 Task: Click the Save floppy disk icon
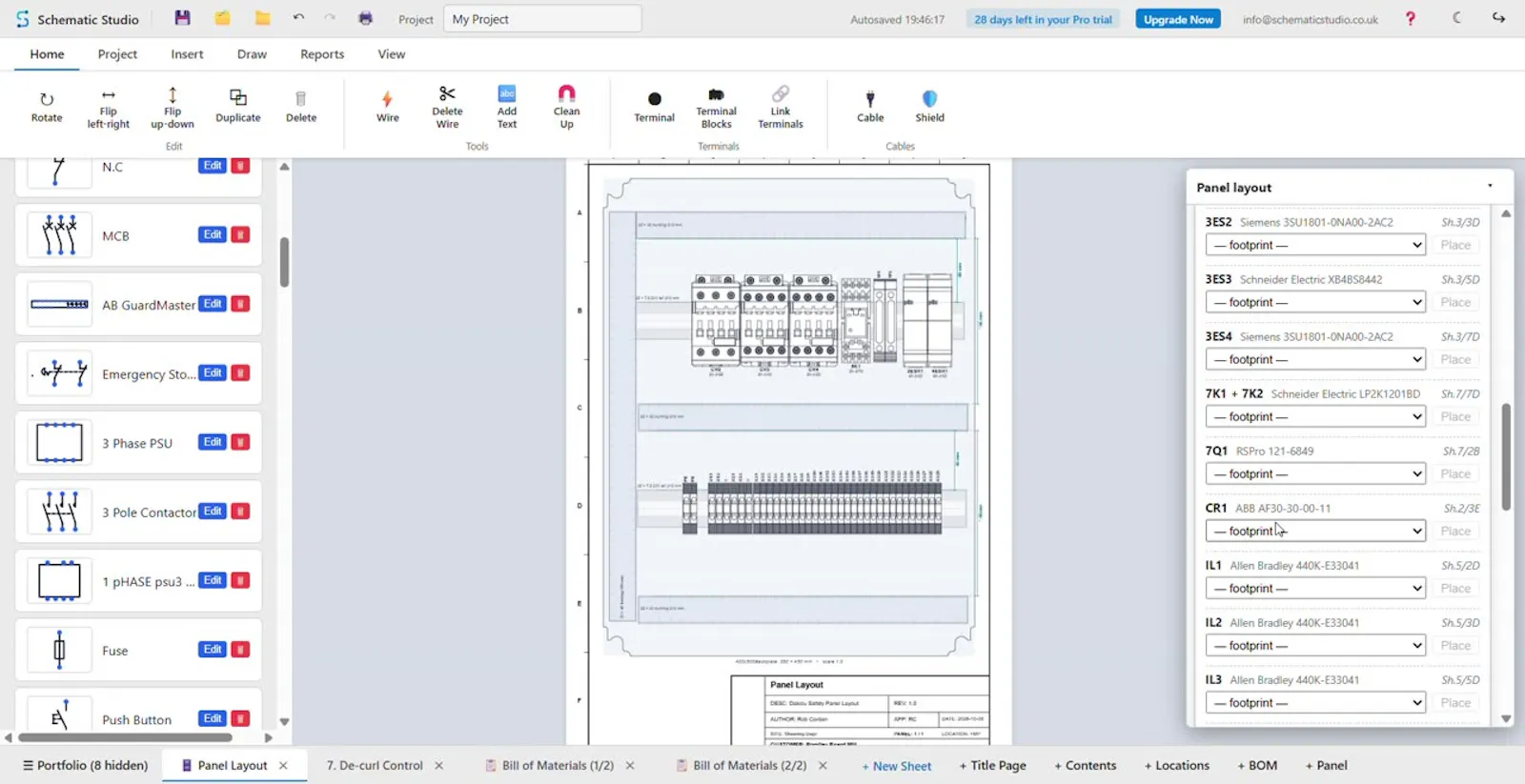click(183, 18)
